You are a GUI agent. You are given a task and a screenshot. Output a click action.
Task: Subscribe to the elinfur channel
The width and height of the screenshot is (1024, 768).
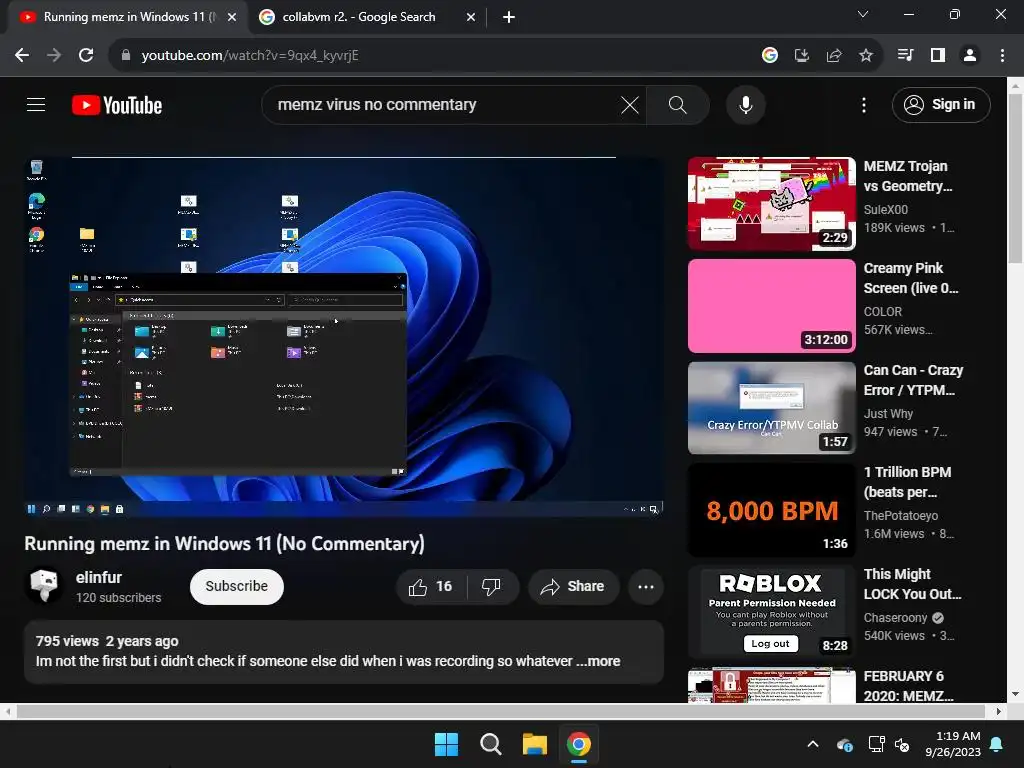236,586
